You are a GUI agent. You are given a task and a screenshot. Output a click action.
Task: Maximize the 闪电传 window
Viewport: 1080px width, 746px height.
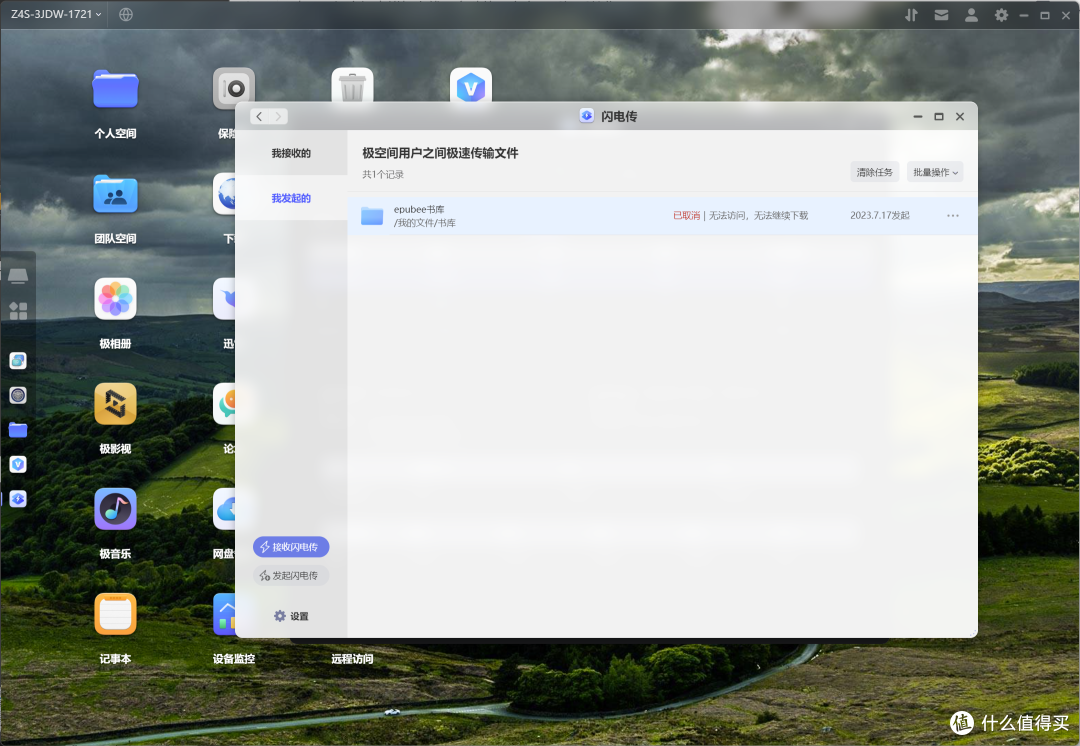click(939, 116)
